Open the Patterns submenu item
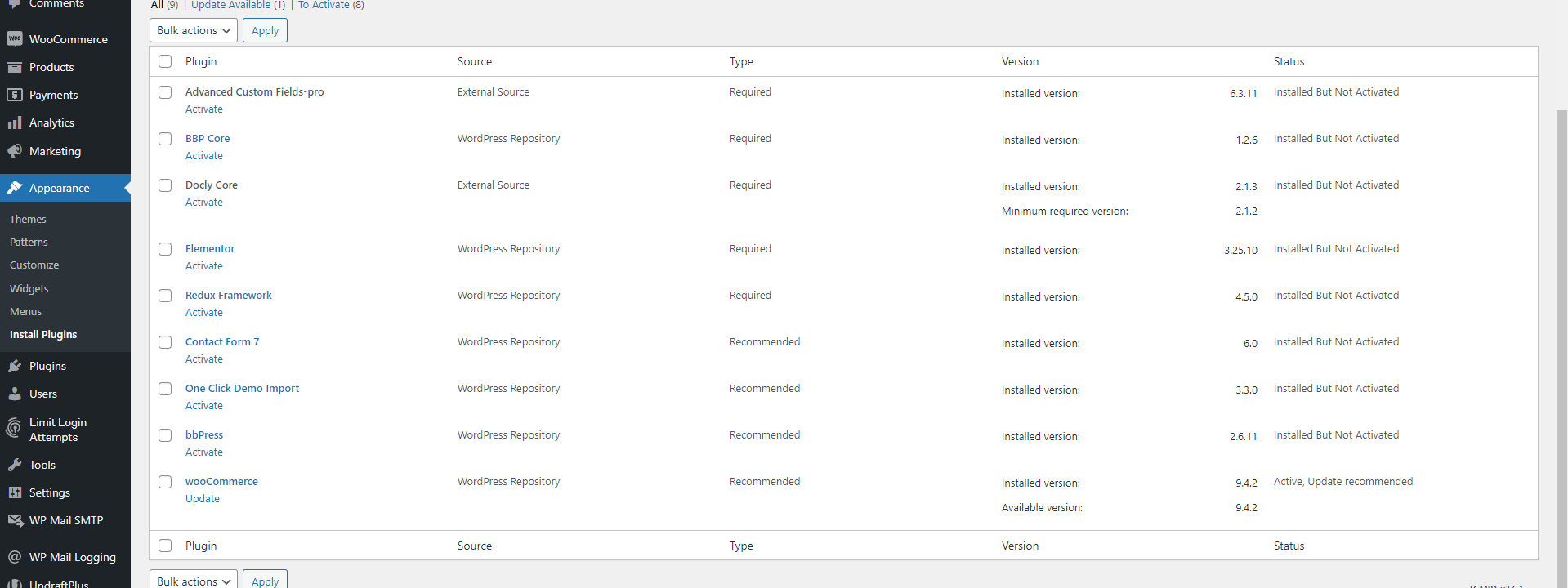Screen dimensions: 1568x588 pos(29,242)
